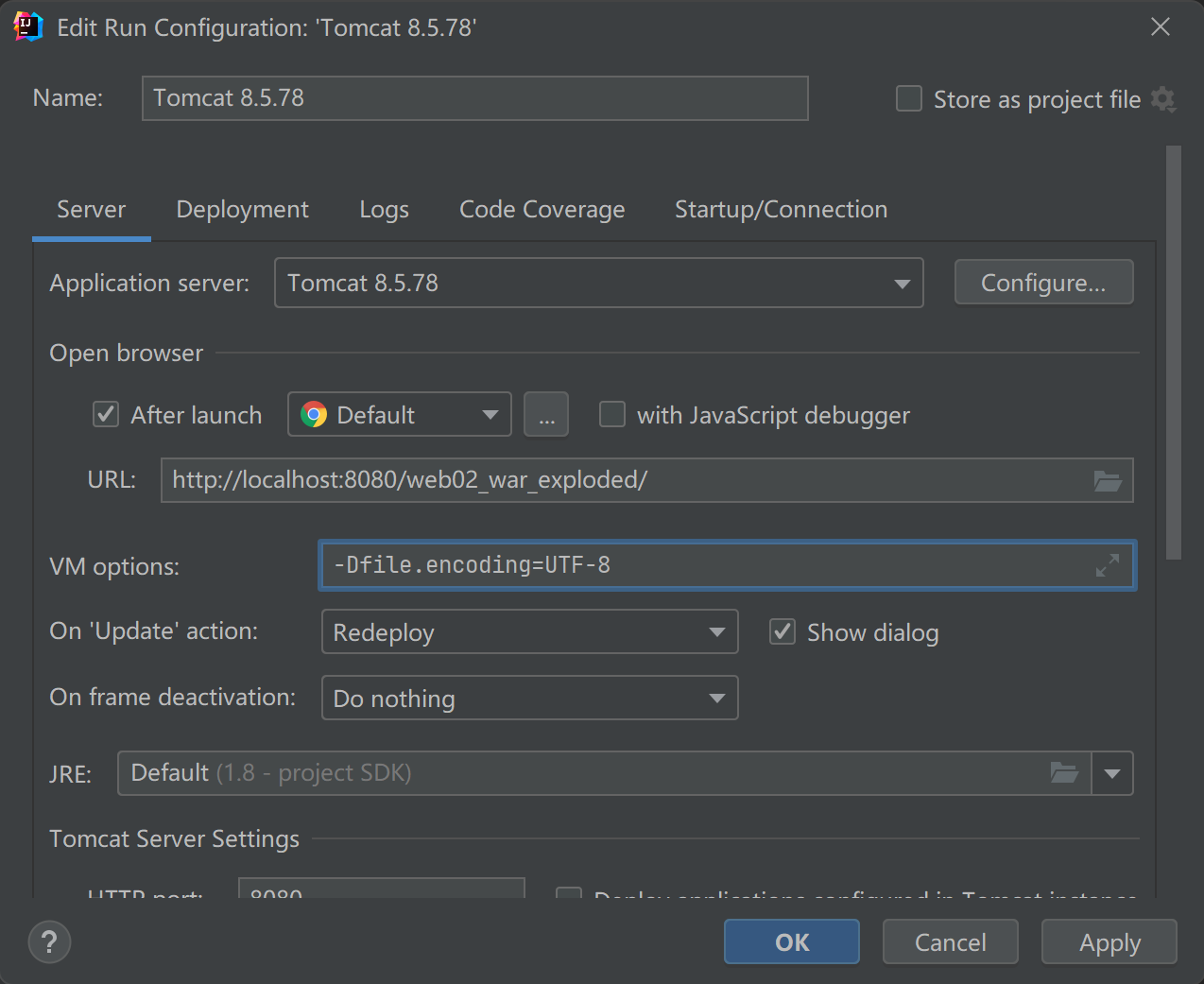Toggle the Show dialog checkbox
The width and height of the screenshot is (1204, 984).
[x=783, y=631]
